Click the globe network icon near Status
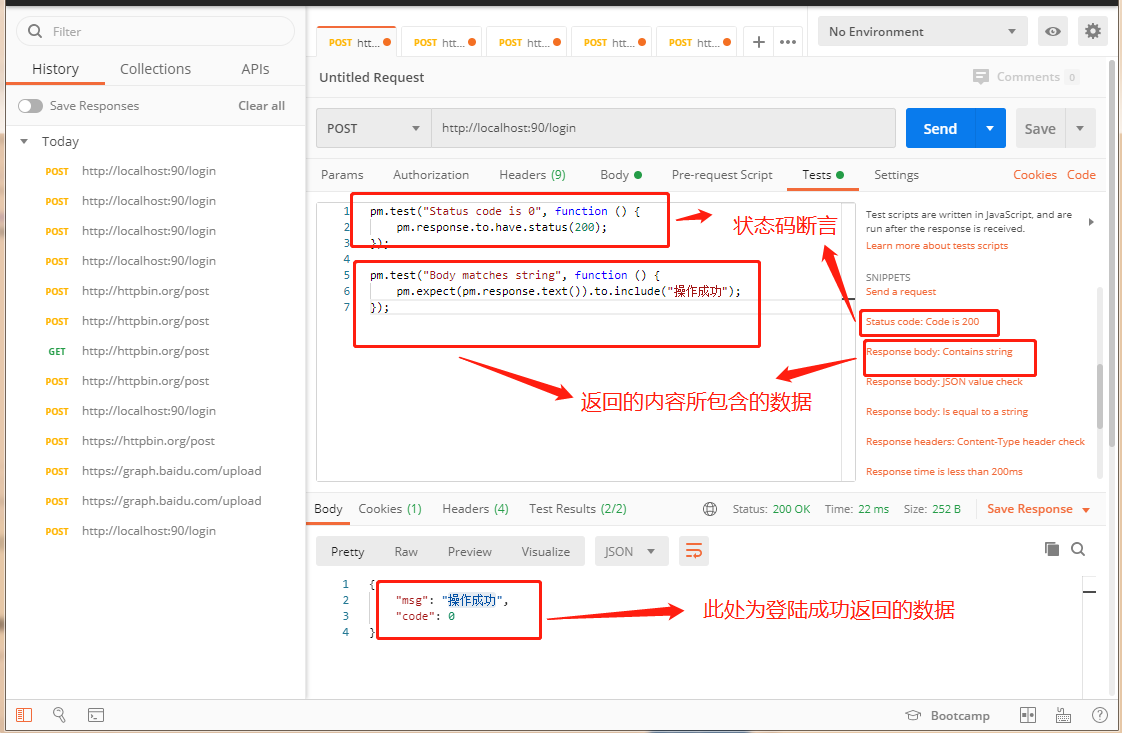Image resolution: width=1122 pixels, height=733 pixels. point(710,509)
